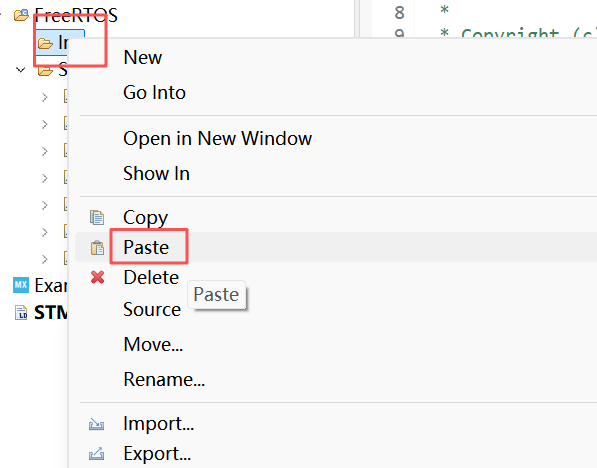
Task: Click the Export icon
Action: (96, 454)
